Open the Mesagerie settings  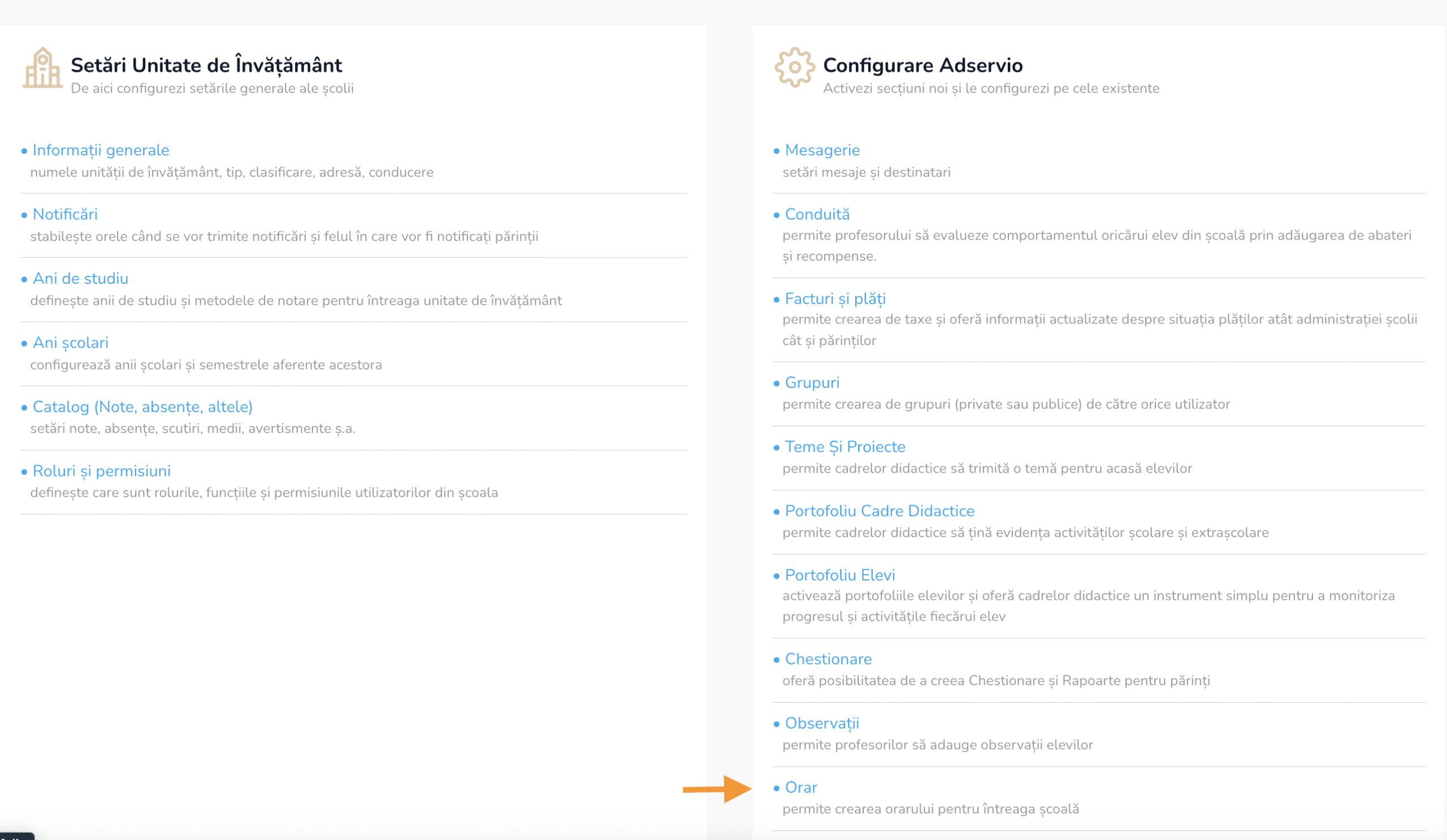click(x=822, y=150)
